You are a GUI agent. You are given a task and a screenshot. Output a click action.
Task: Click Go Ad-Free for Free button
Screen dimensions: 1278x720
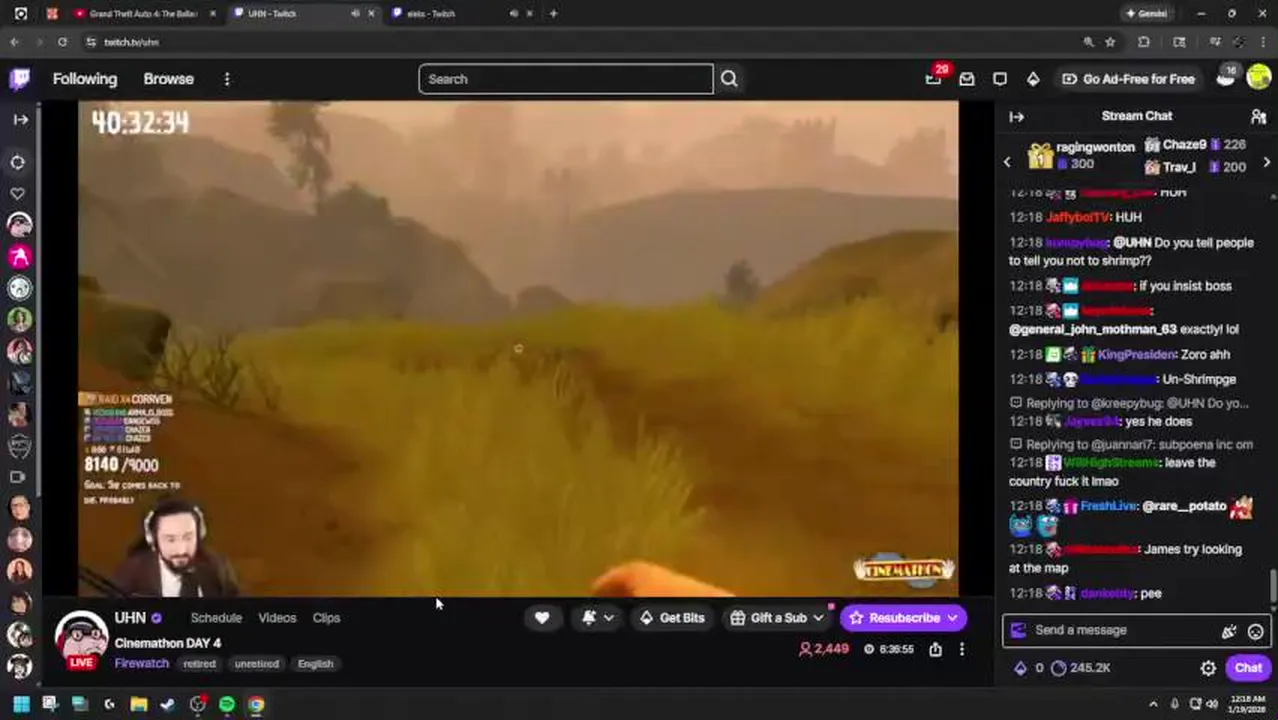pyautogui.click(x=1128, y=79)
